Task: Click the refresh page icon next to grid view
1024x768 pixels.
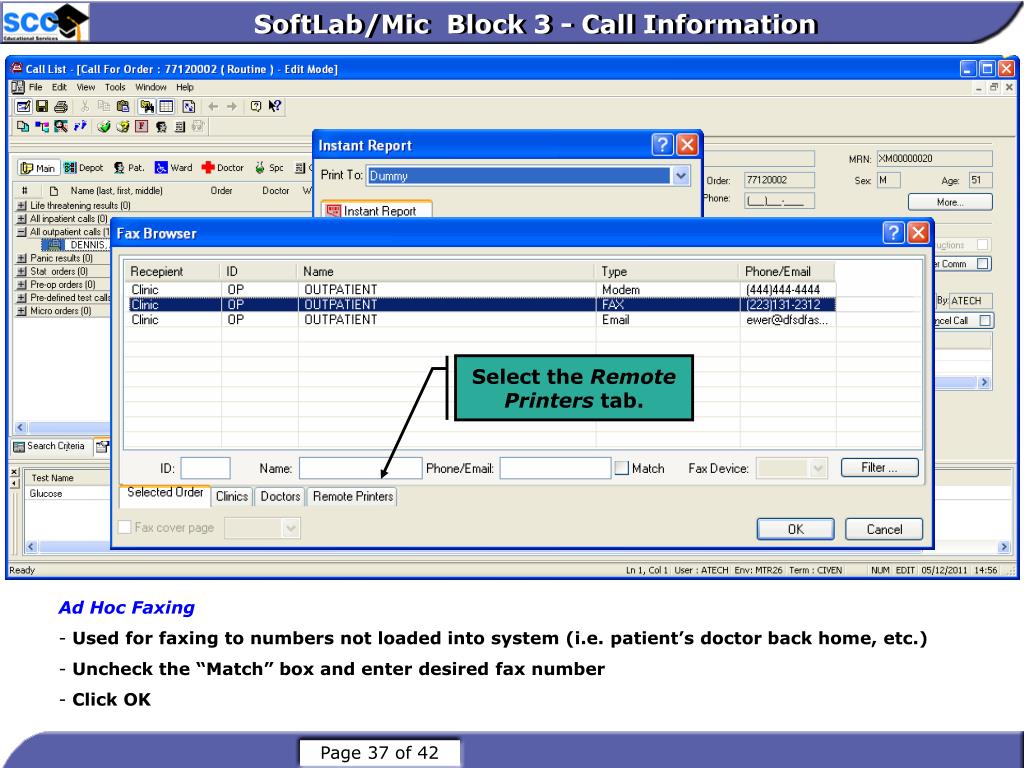Action: [189, 106]
